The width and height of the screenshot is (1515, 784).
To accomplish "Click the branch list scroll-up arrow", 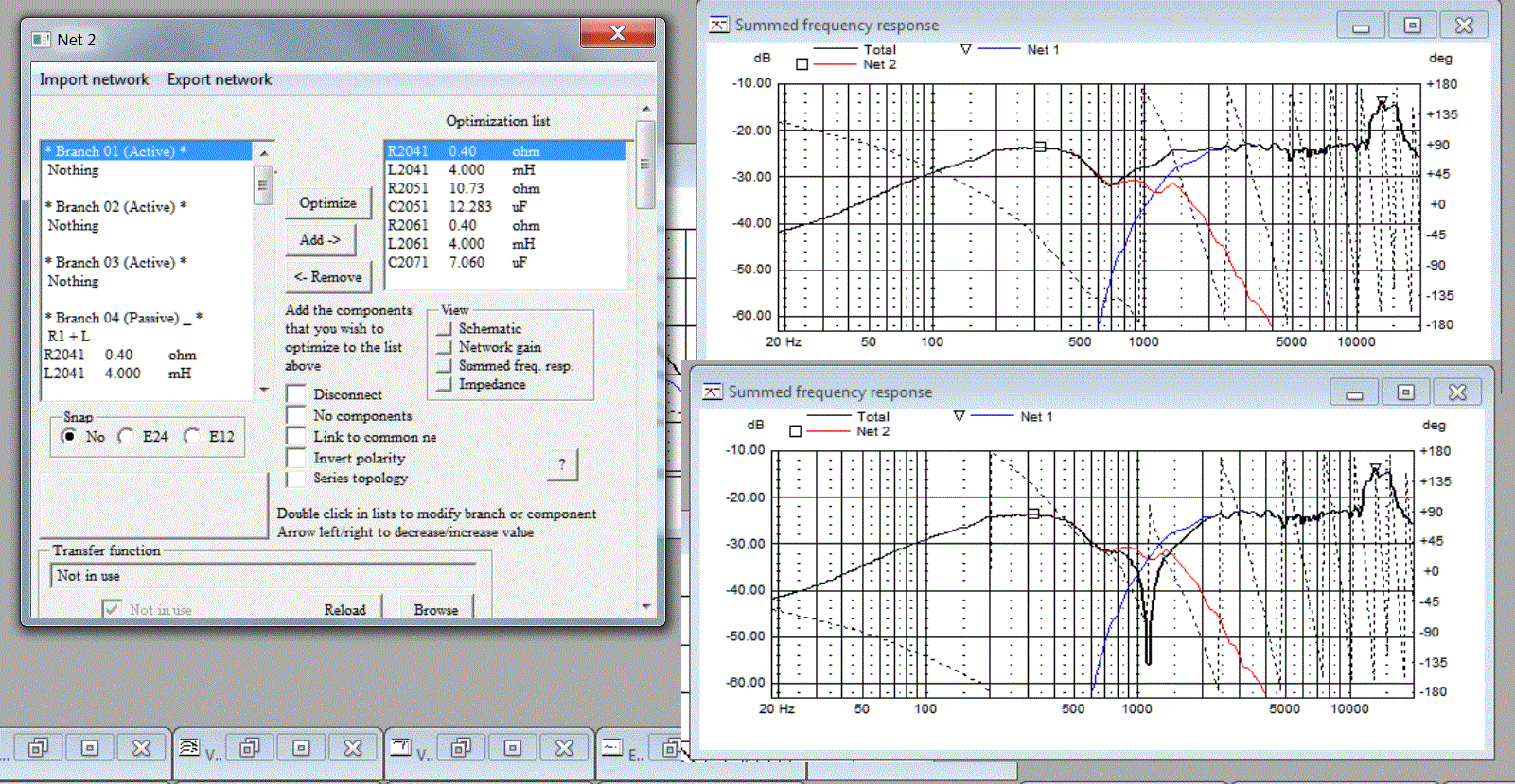I will 264,152.
